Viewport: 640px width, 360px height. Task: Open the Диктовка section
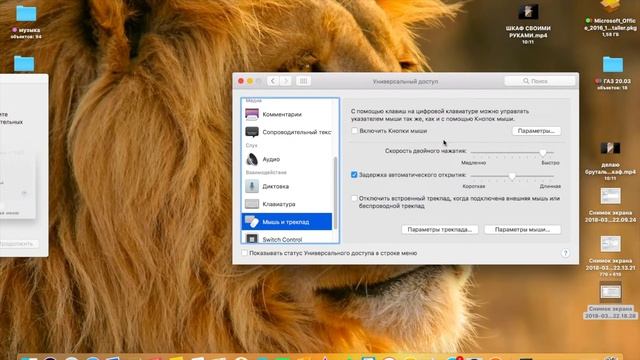click(287, 186)
